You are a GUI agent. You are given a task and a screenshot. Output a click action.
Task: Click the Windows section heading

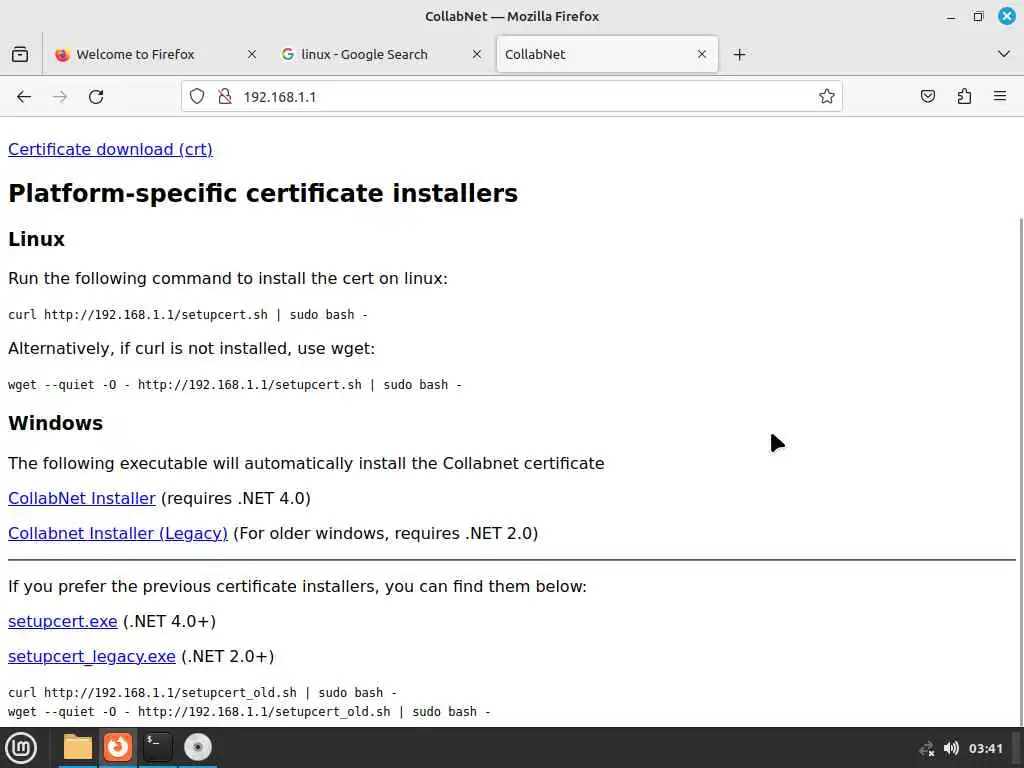[x=56, y=423]
